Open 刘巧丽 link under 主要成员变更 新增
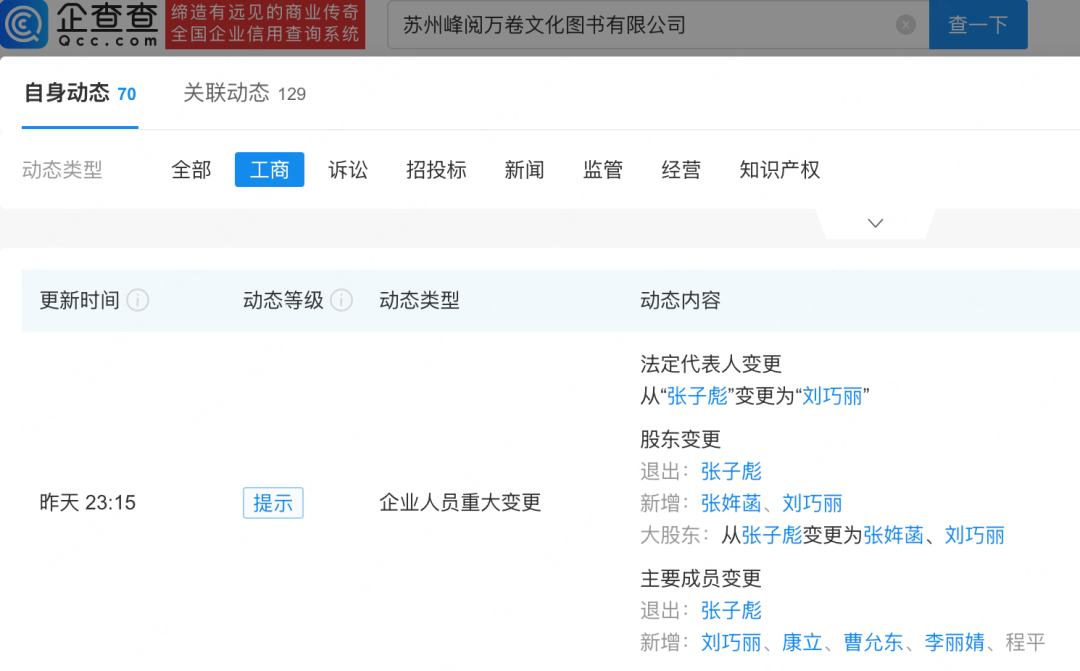Viewport: 1080px width, 671px height. pyautogui.click(x=731, y=643)
